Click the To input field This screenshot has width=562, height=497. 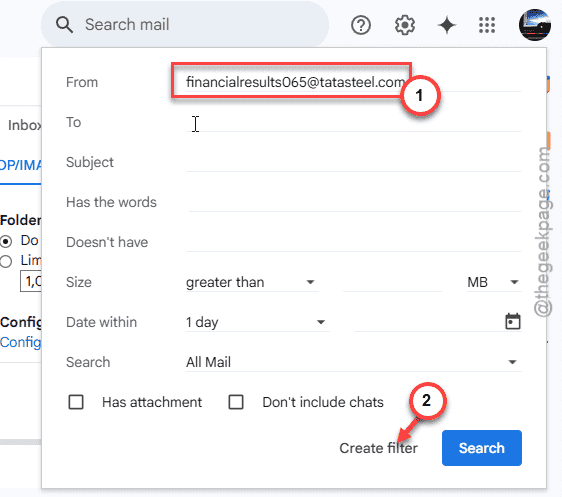(353, 123)
